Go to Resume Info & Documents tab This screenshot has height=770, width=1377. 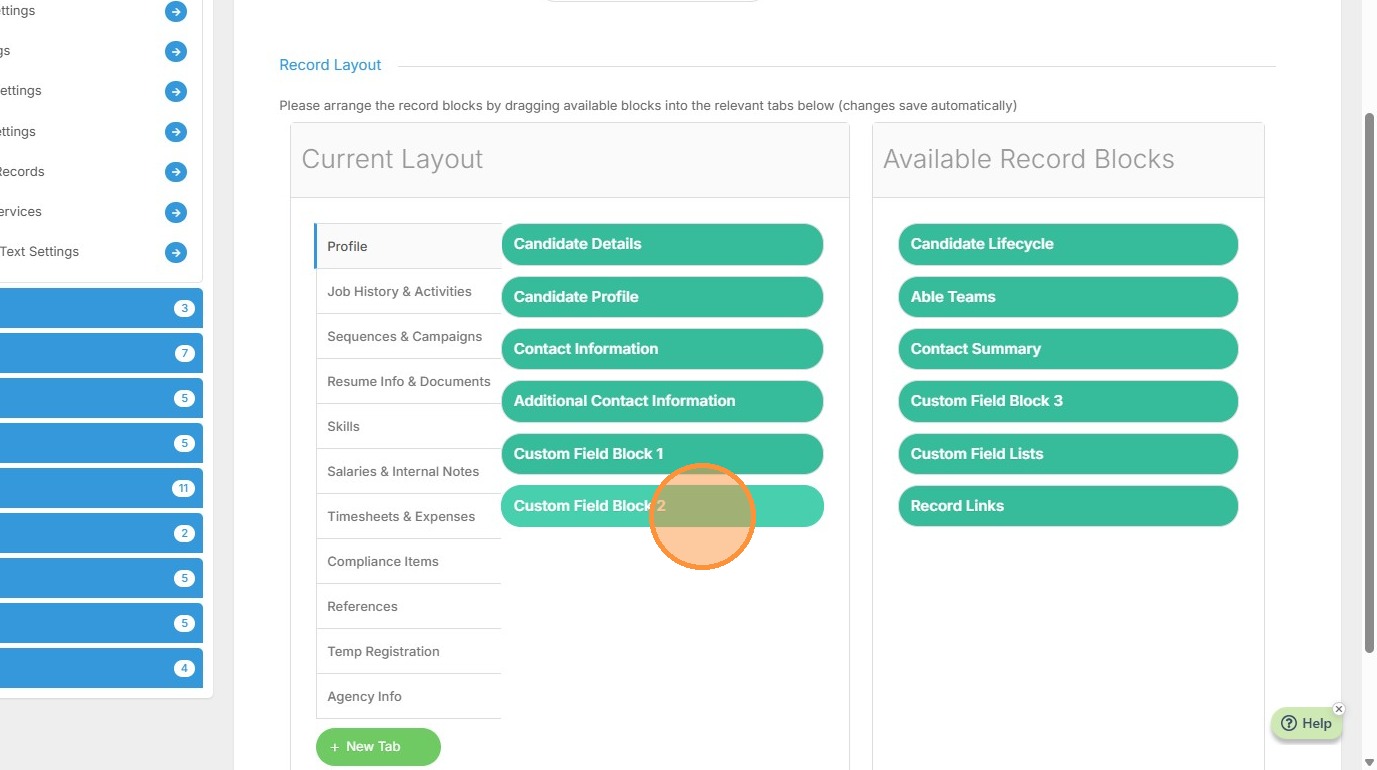408,381
